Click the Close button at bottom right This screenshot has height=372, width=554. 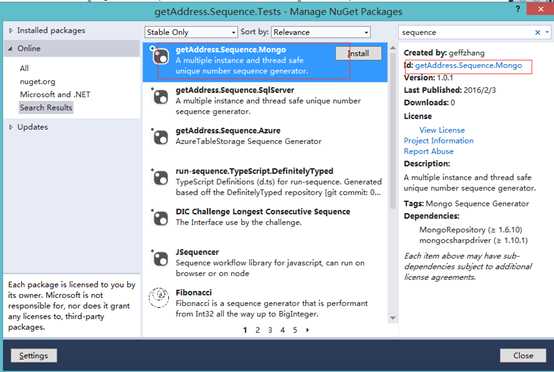pyautogui.click(x=523, y=356)
